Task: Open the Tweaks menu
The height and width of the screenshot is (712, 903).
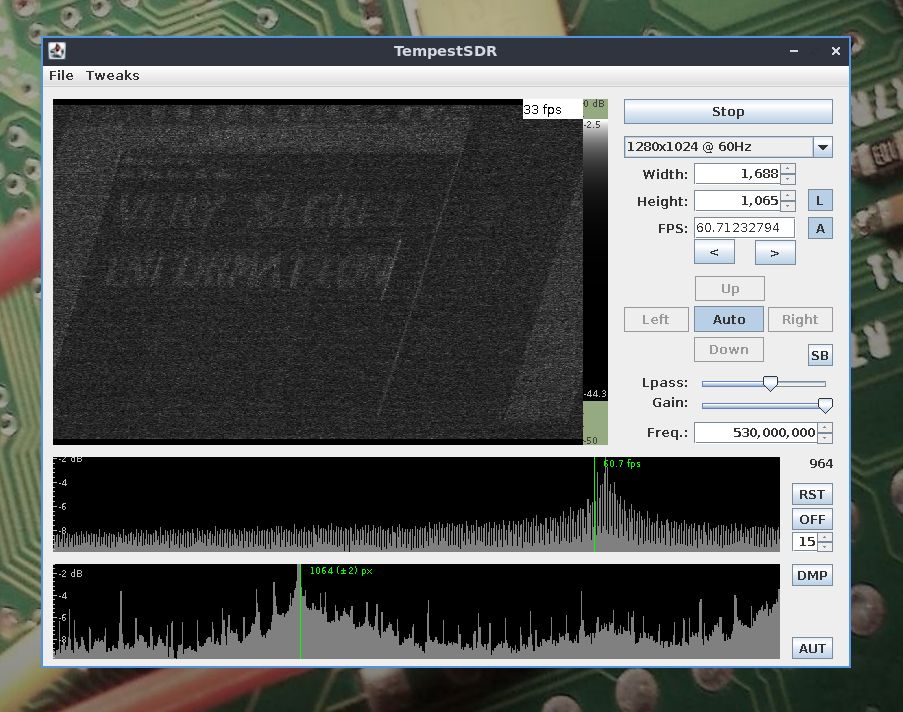Action: click(112, 75)
